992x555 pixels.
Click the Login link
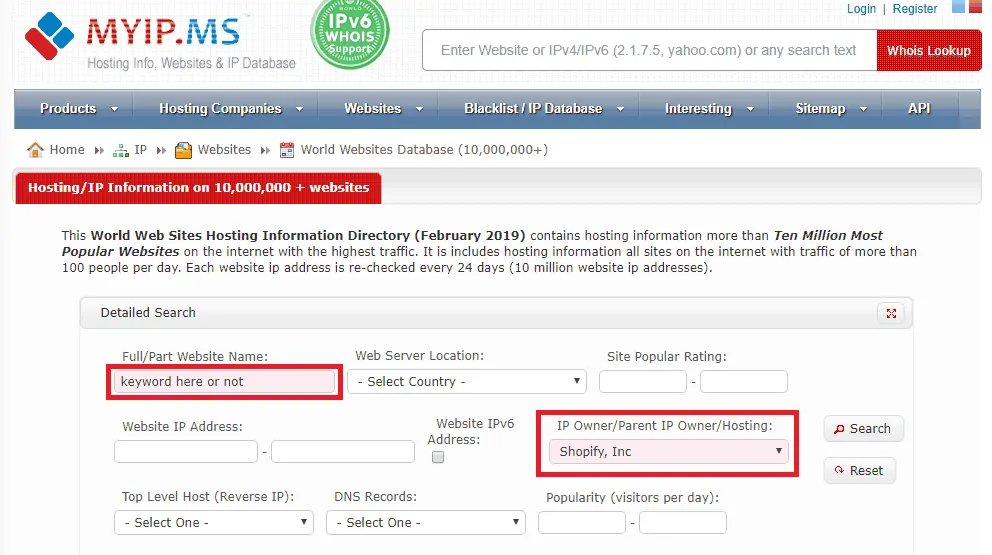point(861,8)
